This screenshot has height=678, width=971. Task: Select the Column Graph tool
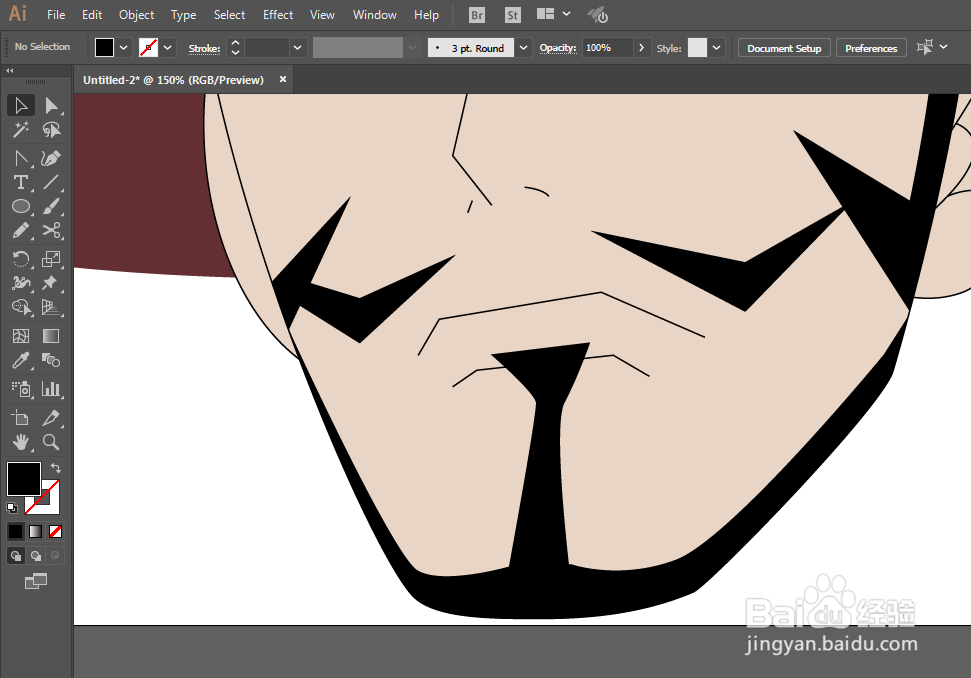click(x=51, y=389)
